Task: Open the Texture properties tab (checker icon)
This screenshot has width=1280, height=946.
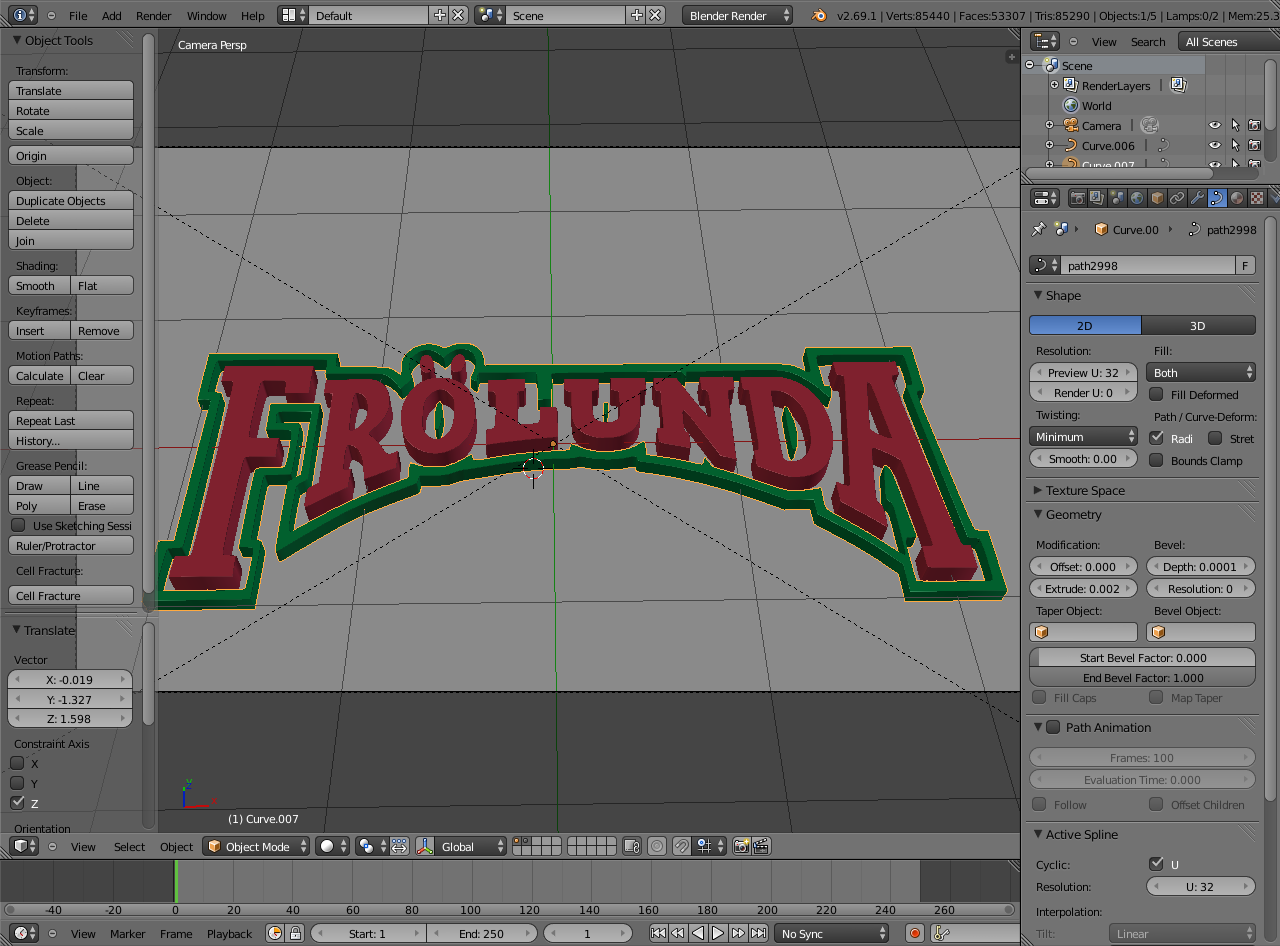Action: click(1257, 198)
